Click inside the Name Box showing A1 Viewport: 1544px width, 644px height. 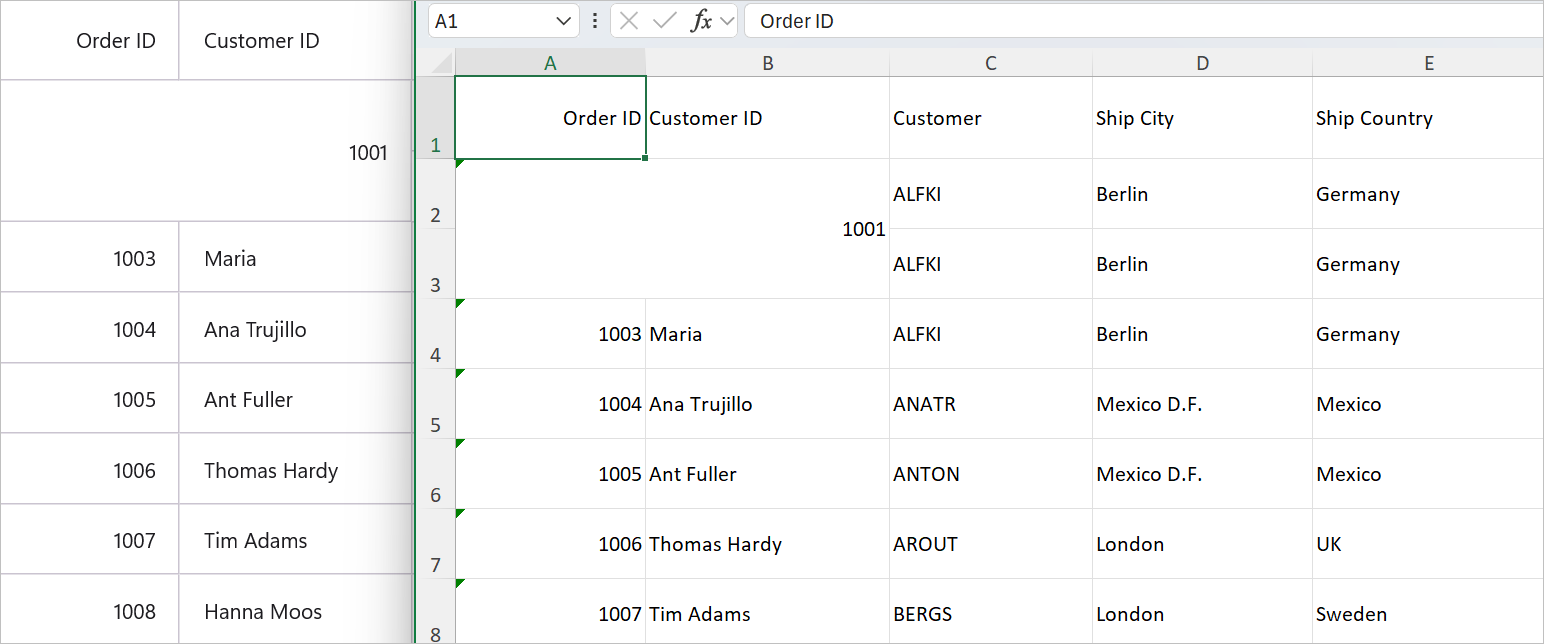pos(490,21)
